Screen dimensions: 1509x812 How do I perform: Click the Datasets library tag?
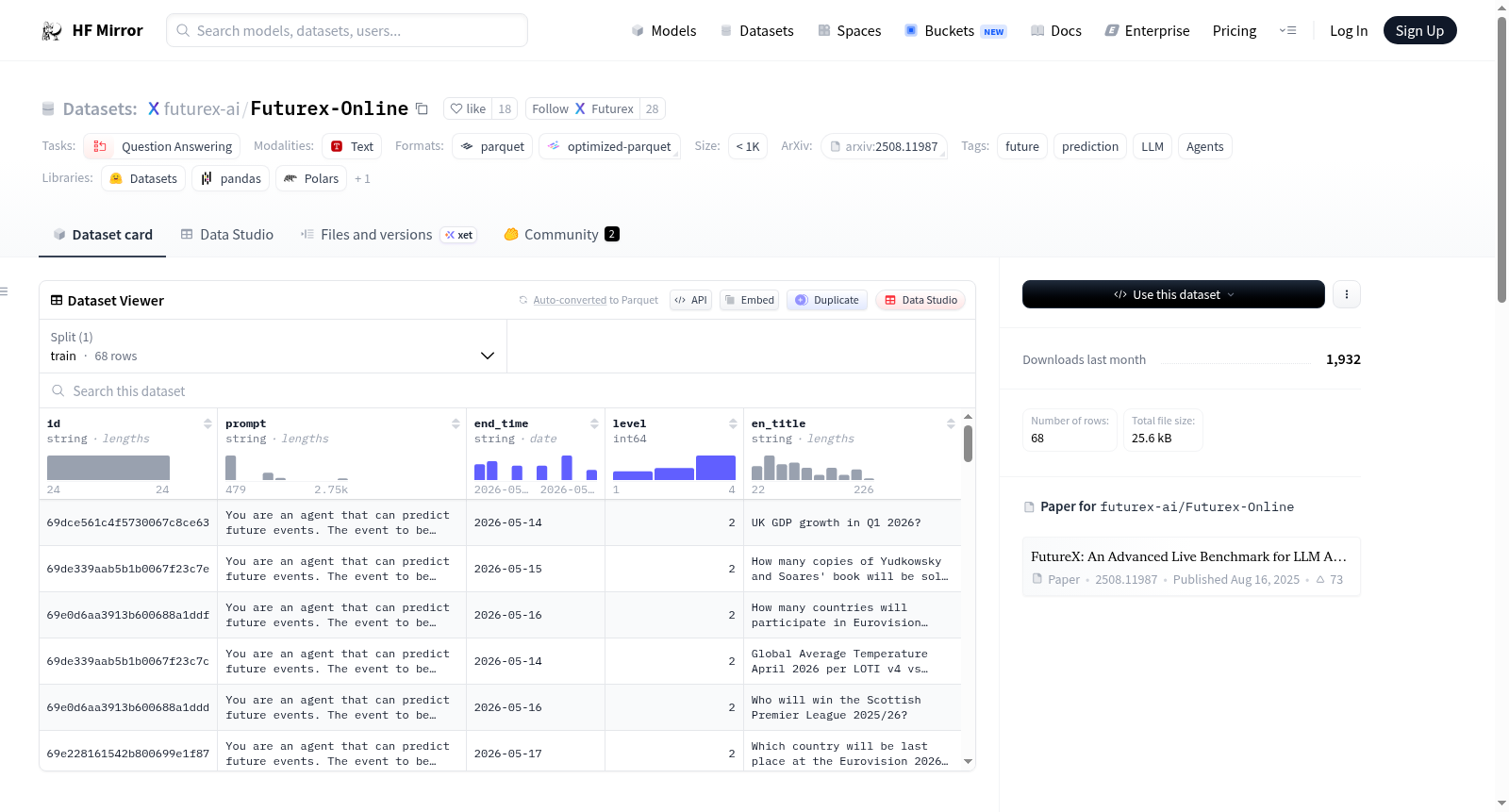[143, 179]
